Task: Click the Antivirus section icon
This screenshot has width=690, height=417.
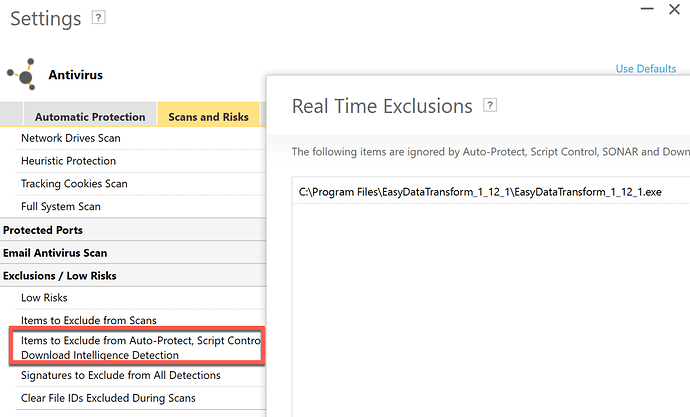Action: point(22,74)
